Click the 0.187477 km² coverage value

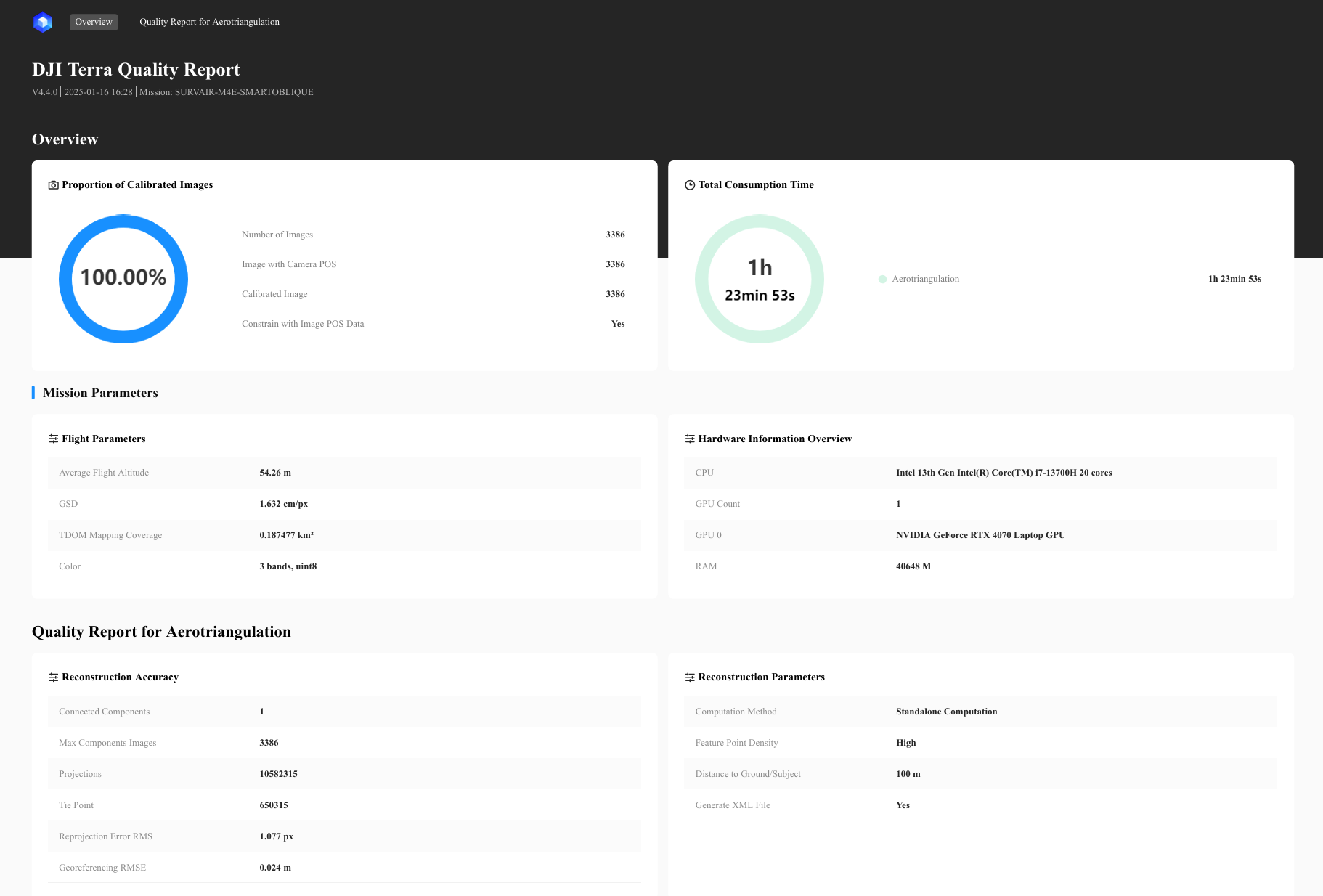287,535
